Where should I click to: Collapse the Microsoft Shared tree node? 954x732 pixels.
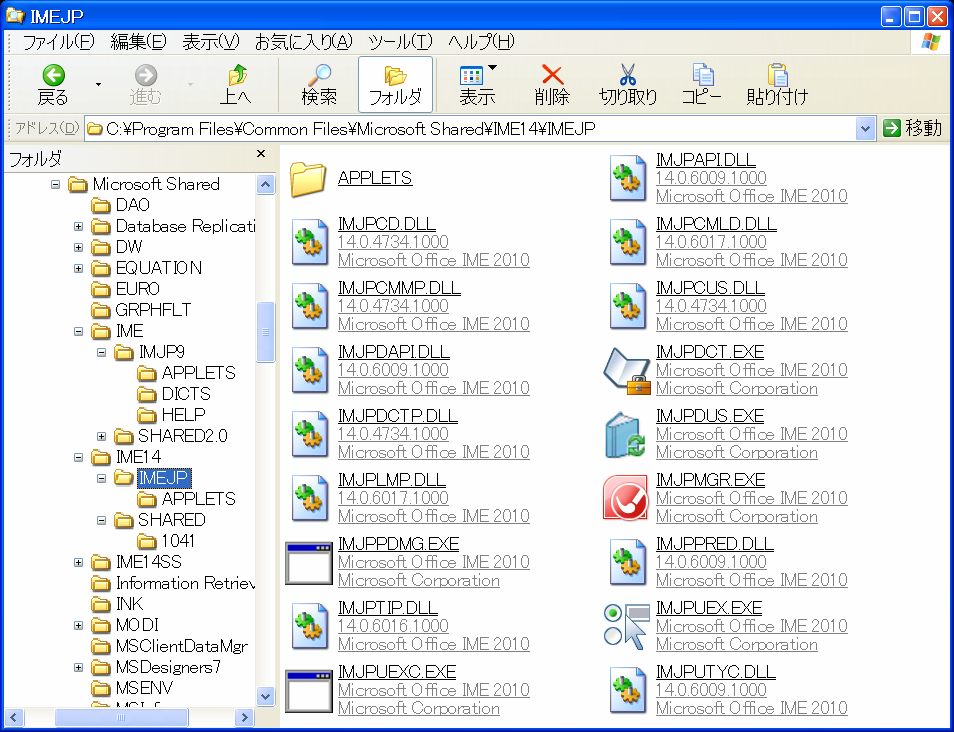coord(55,184)
